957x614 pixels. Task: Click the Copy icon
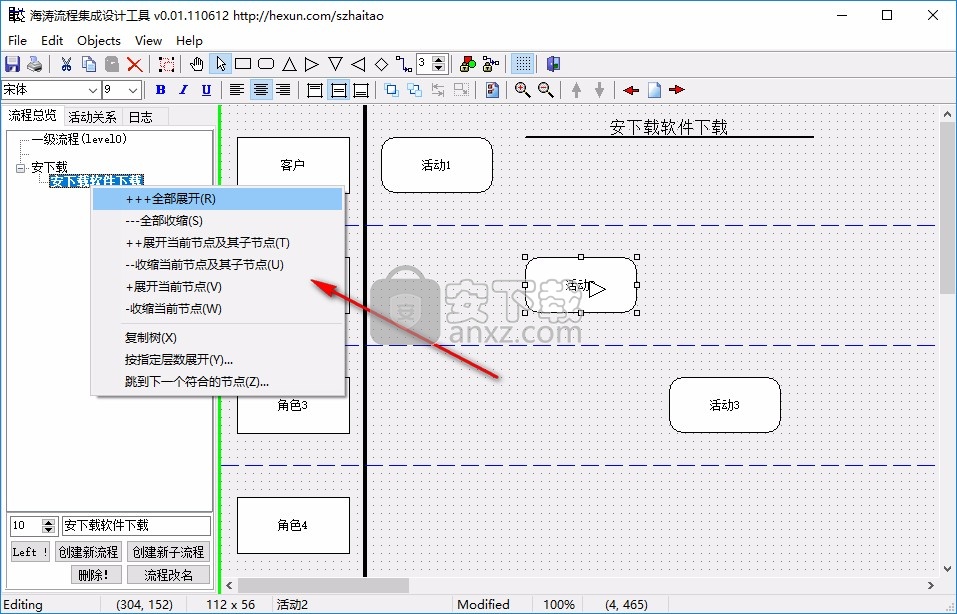click(x=89, y=64)
